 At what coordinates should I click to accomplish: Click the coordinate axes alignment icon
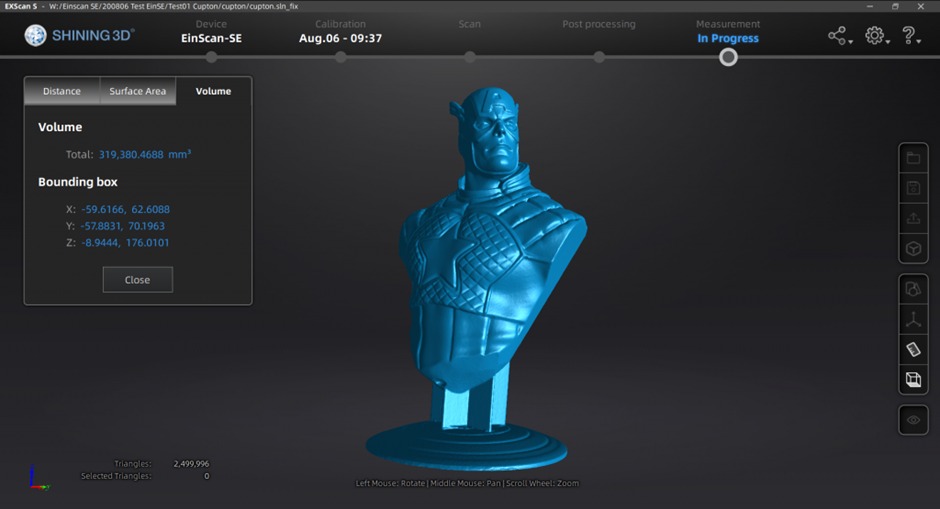[x=913, y=320]
